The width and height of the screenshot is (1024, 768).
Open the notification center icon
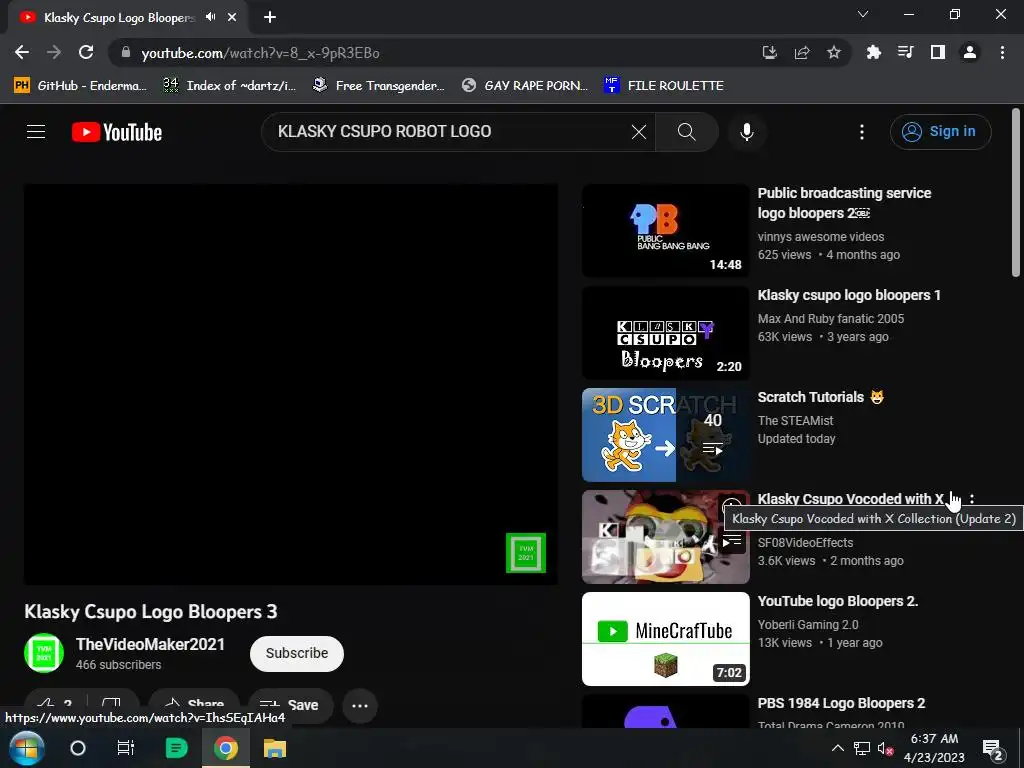[992, 748]
